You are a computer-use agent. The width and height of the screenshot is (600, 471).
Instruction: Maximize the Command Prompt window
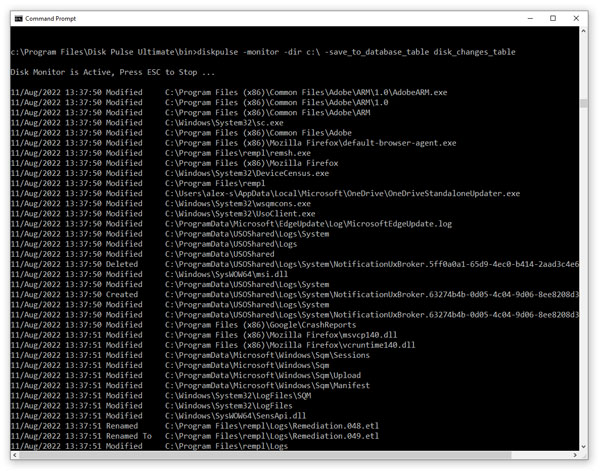(x=553, y=18)
